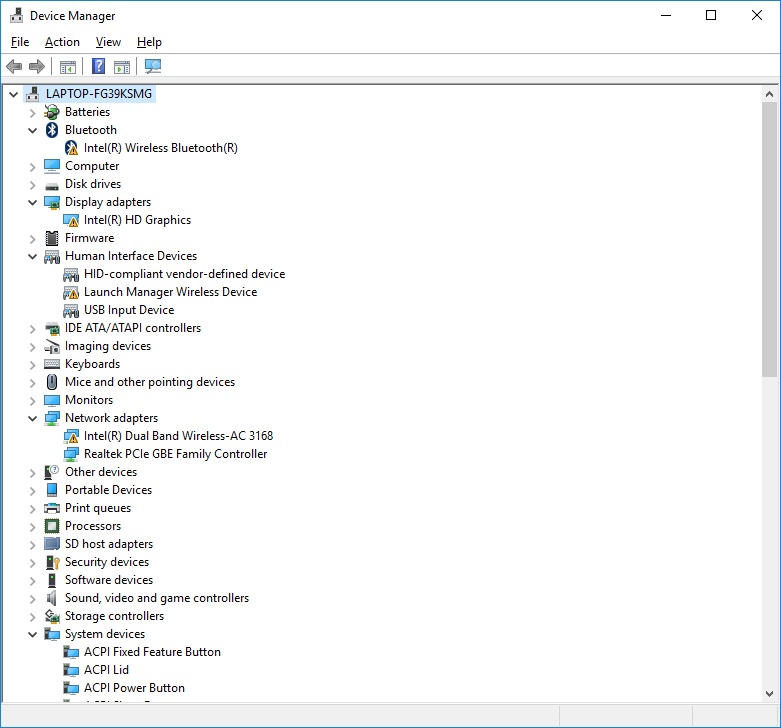The width and height of the screenshot is (781, 728).
Task: Expand the Software devices category
Action: [x=32, y=581]
